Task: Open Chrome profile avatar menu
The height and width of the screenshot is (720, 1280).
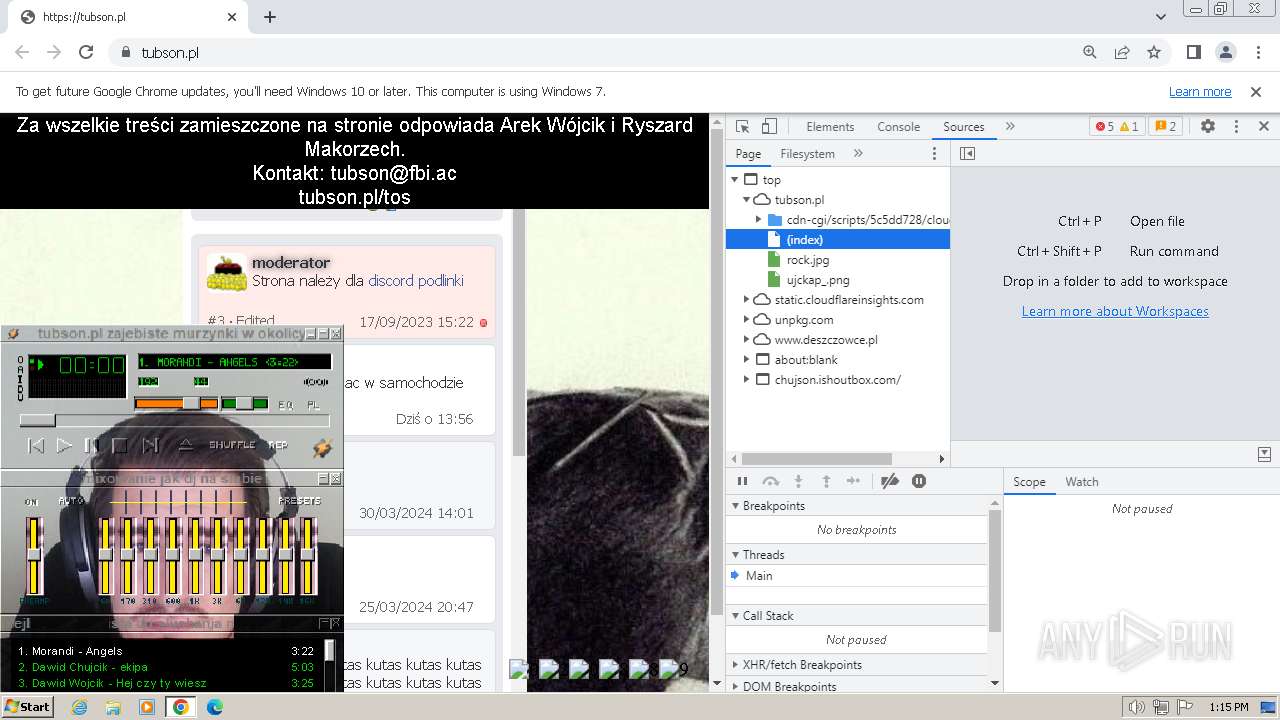Action: [1225, 52]
